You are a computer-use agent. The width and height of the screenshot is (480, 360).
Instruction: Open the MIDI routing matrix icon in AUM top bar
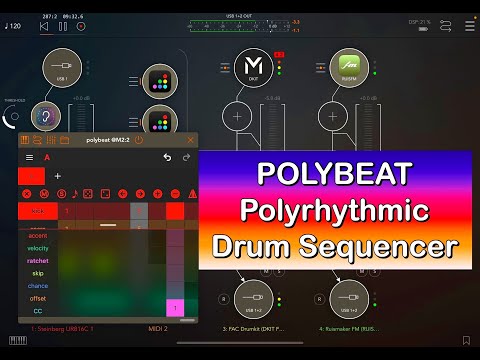coord(446,26)
